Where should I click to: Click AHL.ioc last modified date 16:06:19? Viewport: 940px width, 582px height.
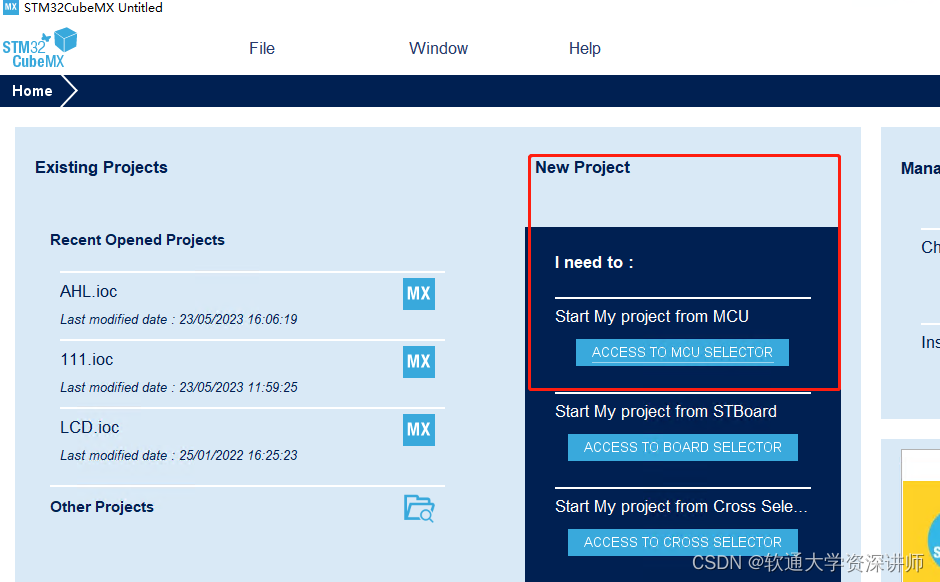tap(179, 319)
